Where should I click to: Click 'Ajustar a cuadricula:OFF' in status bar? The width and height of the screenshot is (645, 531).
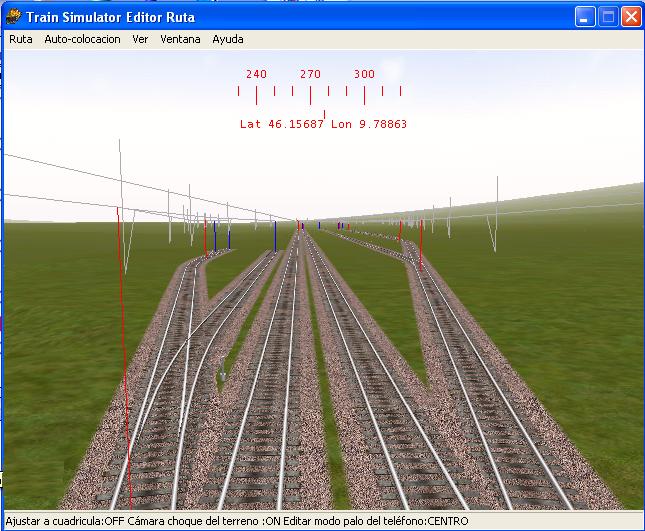pos(64,522)
